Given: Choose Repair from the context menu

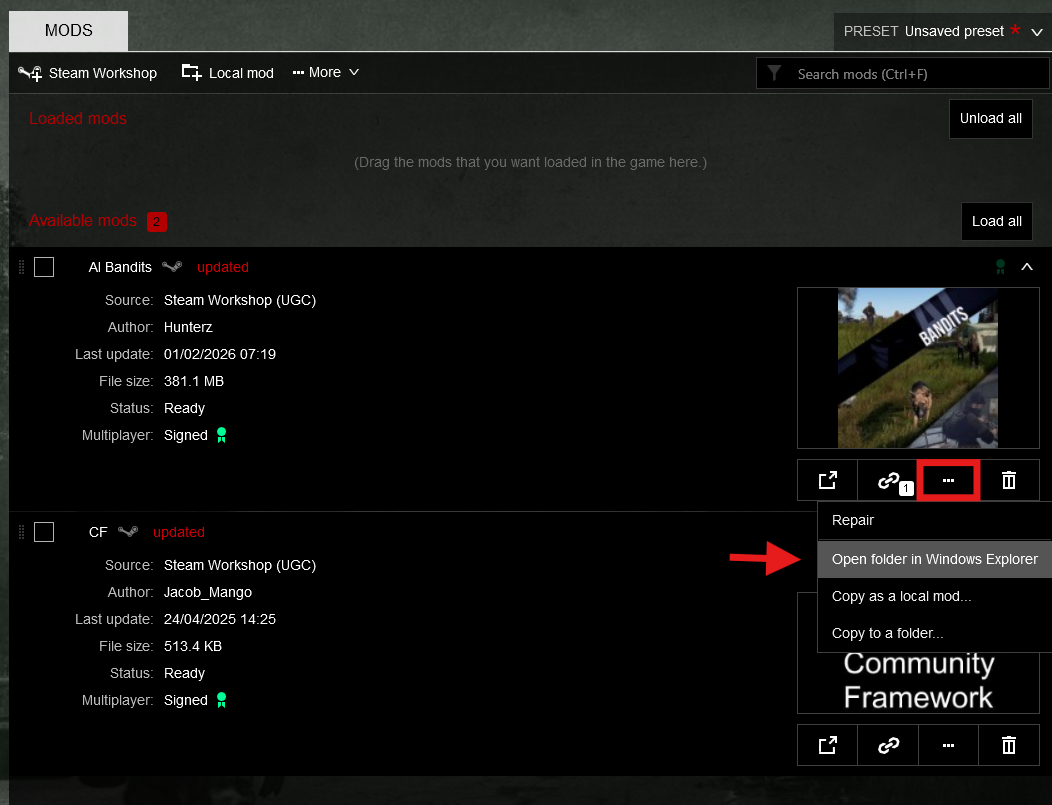Looking at the screenshot, I should (935, 521).
